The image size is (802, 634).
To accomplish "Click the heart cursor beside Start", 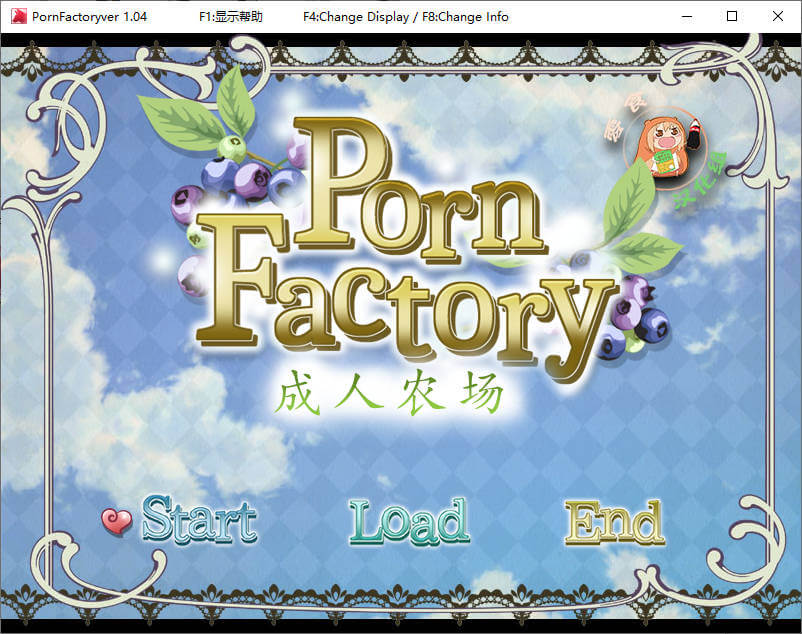I will (116, 521).
